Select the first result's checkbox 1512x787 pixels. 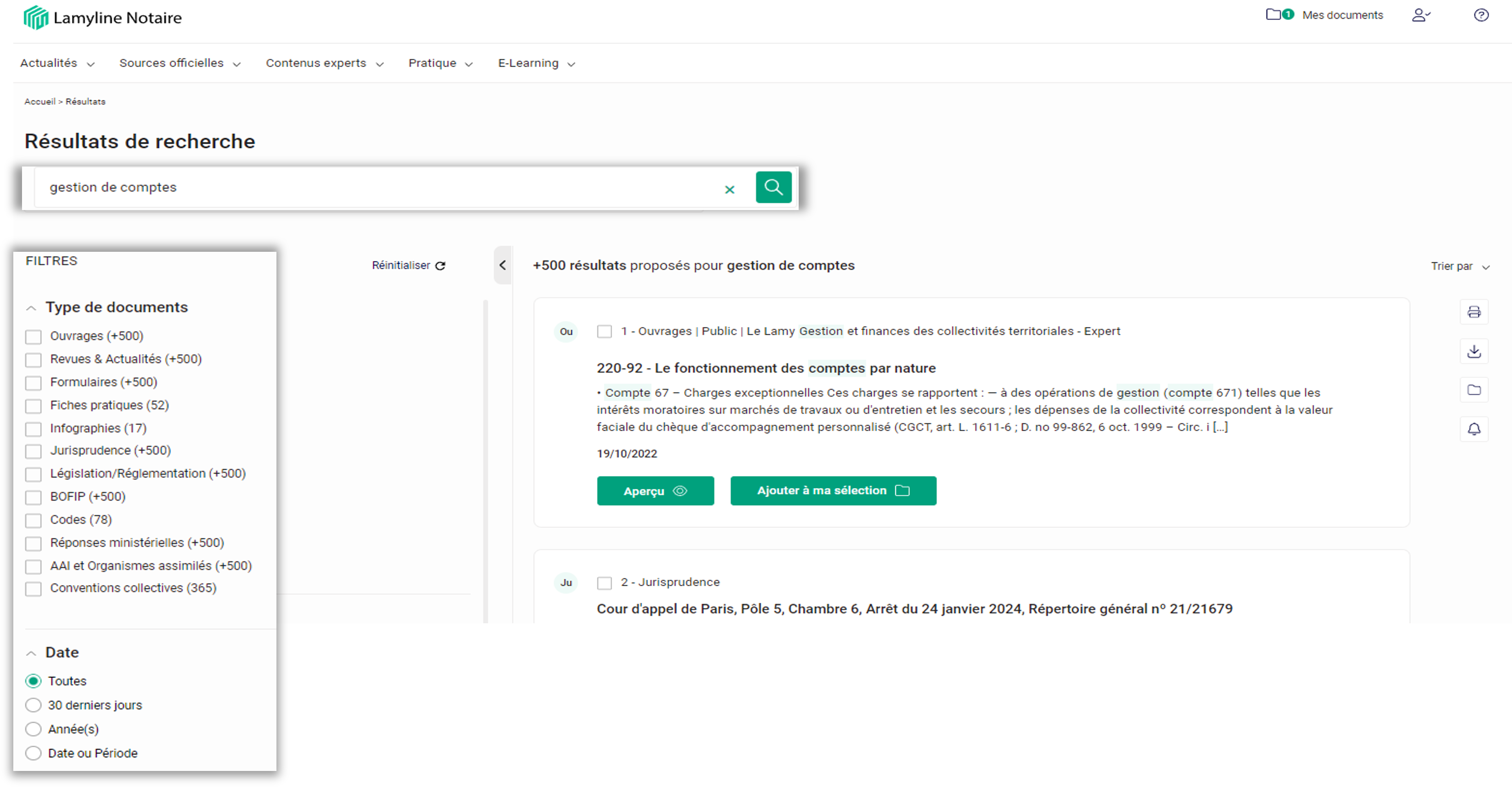click(604, 331)
